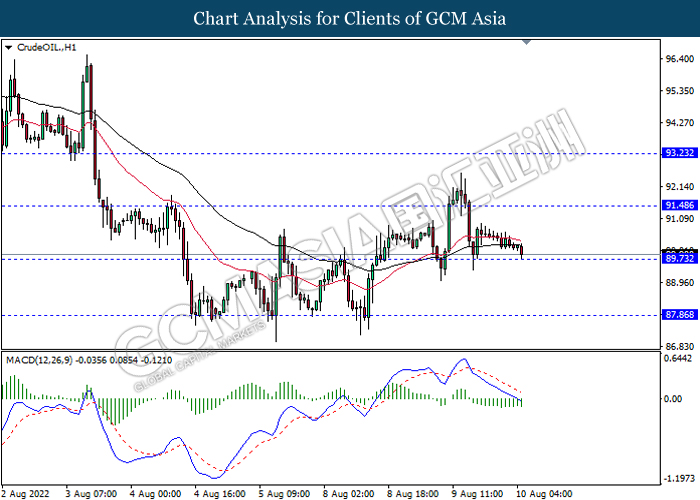
Task: Click the Chart Analysis for Clients of GCM Asia title
Action: 350,19
